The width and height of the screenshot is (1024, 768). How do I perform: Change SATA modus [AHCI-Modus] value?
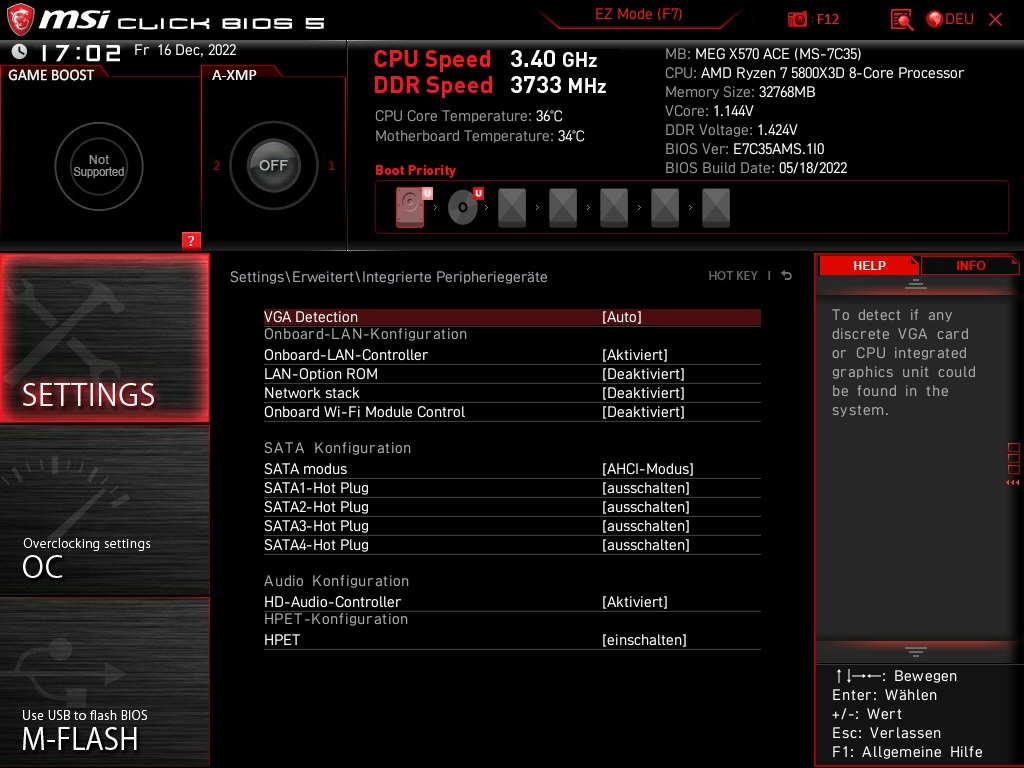point(648,469)
